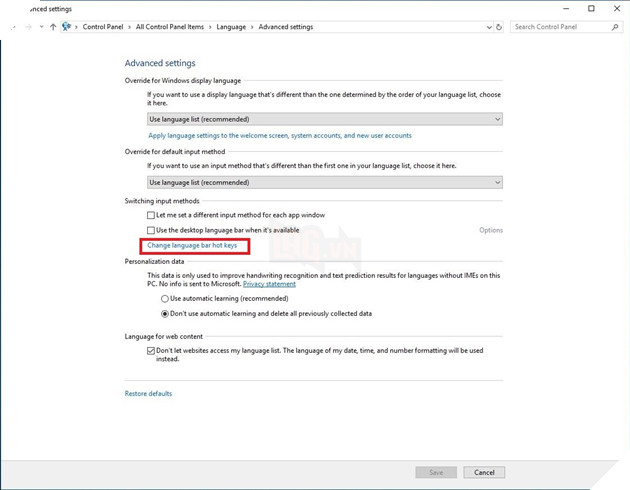Open Change language bar hot keys link
The image size is (630, 490).
(x=192, y=245)
